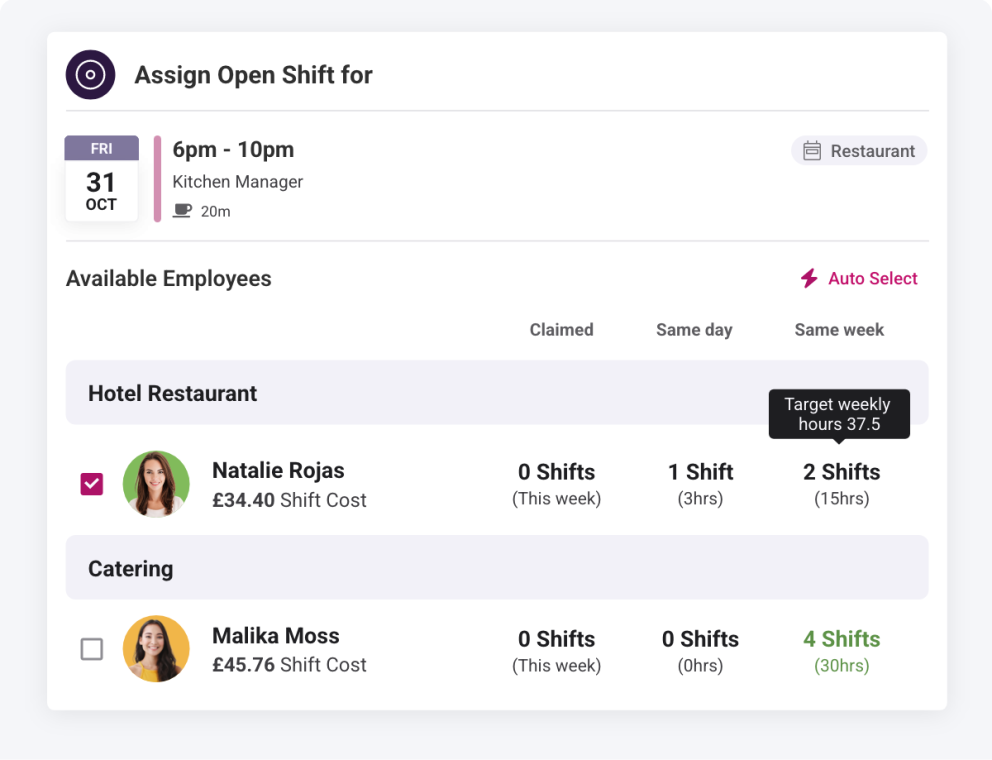The height and width of the screenshot is (760, 992).
Task: Click the calendar icon in the Restaurant tag
Action: tap(812, 150)
